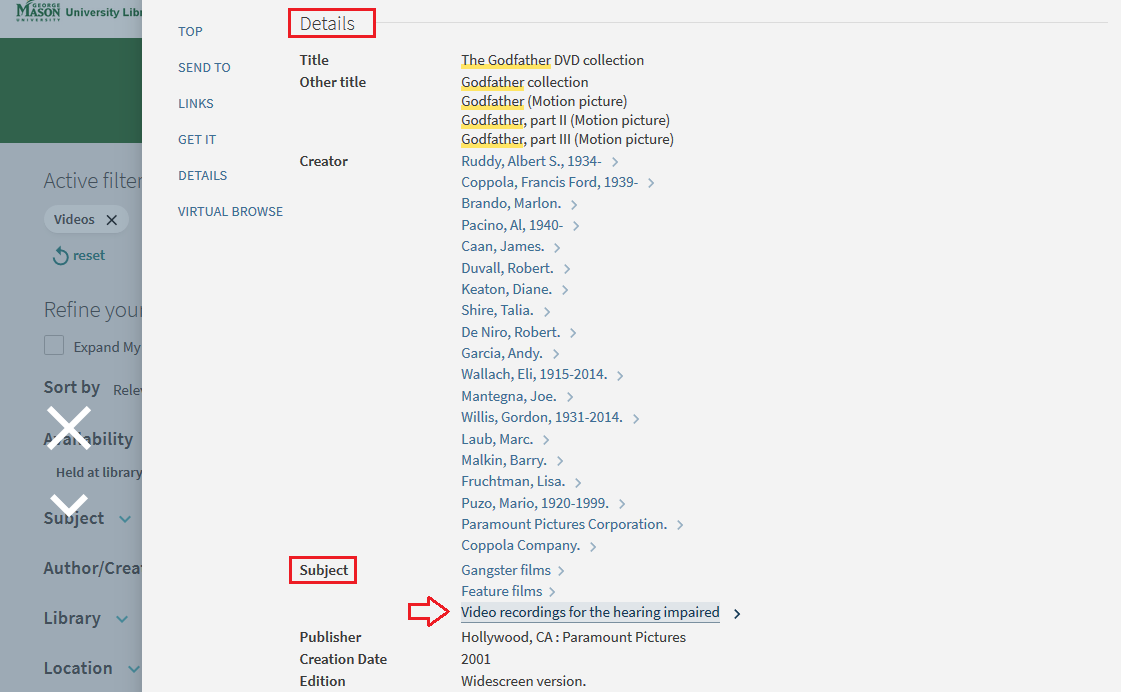The image size is (1121, 692).
Task: Expand the Library filter section
Action: point(121,619)
